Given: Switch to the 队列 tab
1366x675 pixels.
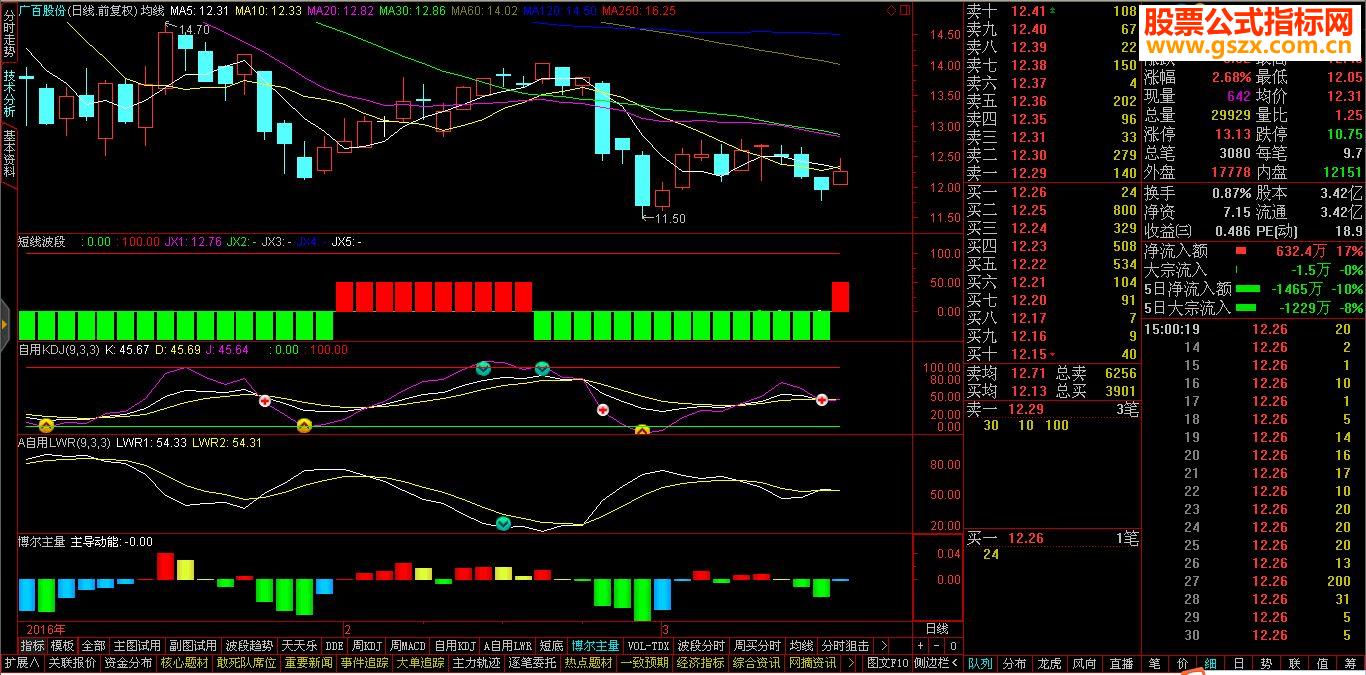Looking at the screenshot, I should click(x=980, y=663).
